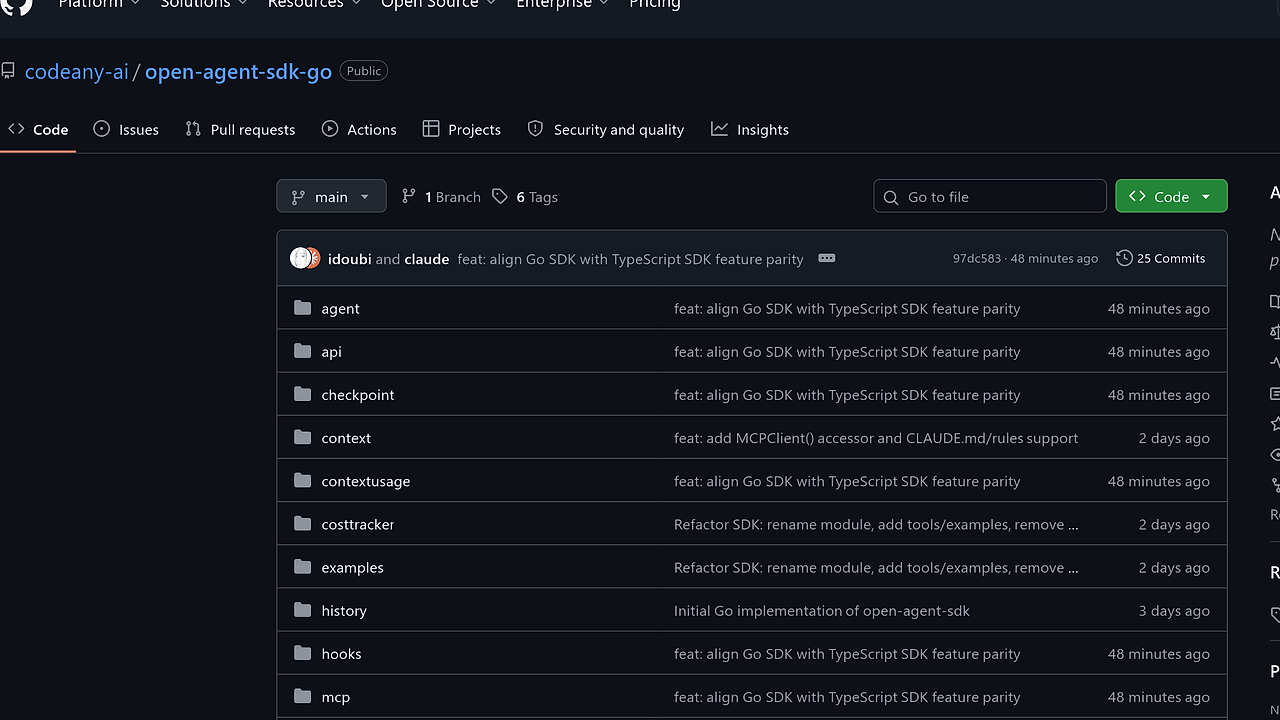Click the search magnifier in Go to file
1280x720 pixels.
tap(890, 197)
